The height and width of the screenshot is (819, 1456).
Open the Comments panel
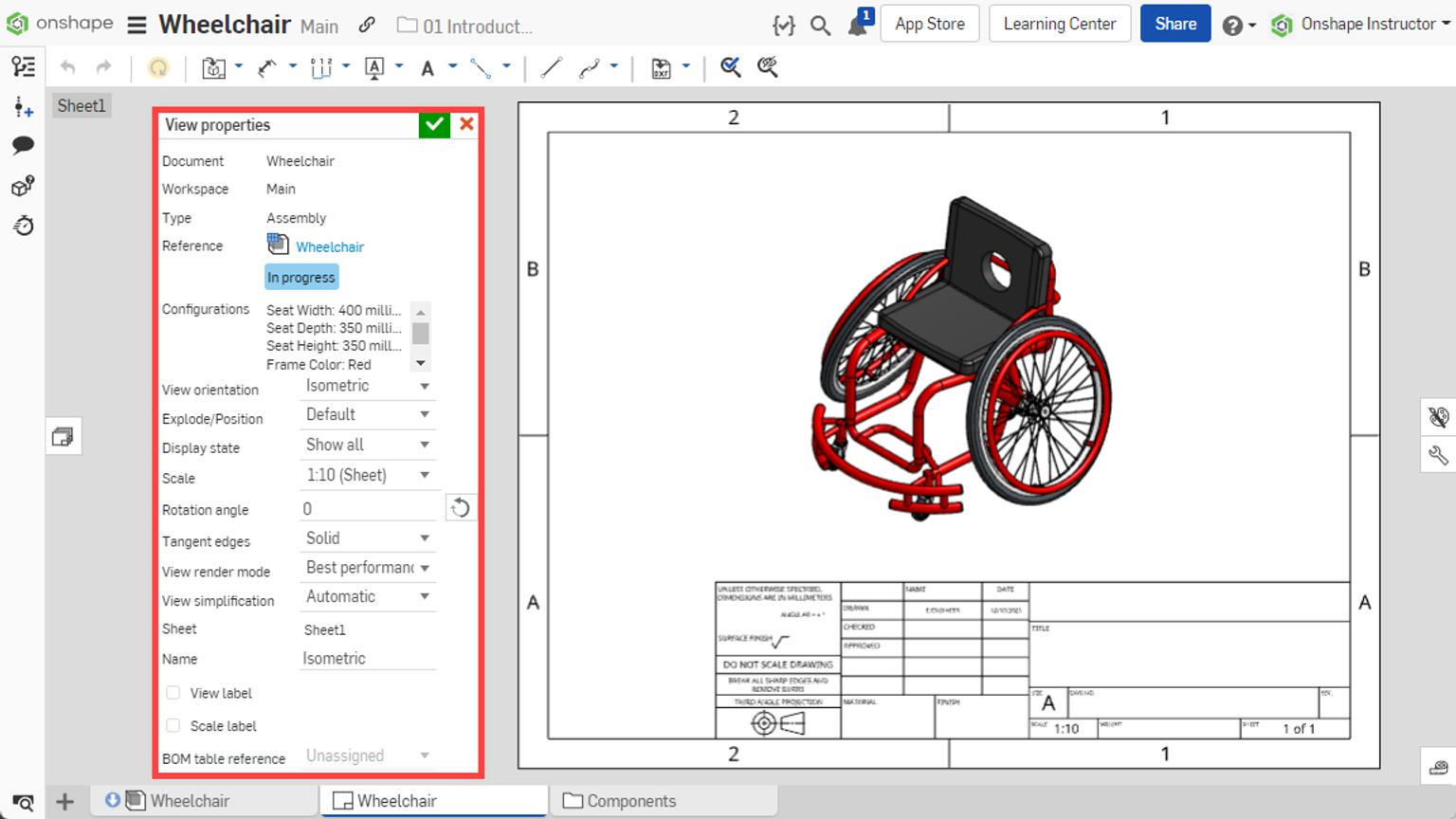click(x=23, y=144)
